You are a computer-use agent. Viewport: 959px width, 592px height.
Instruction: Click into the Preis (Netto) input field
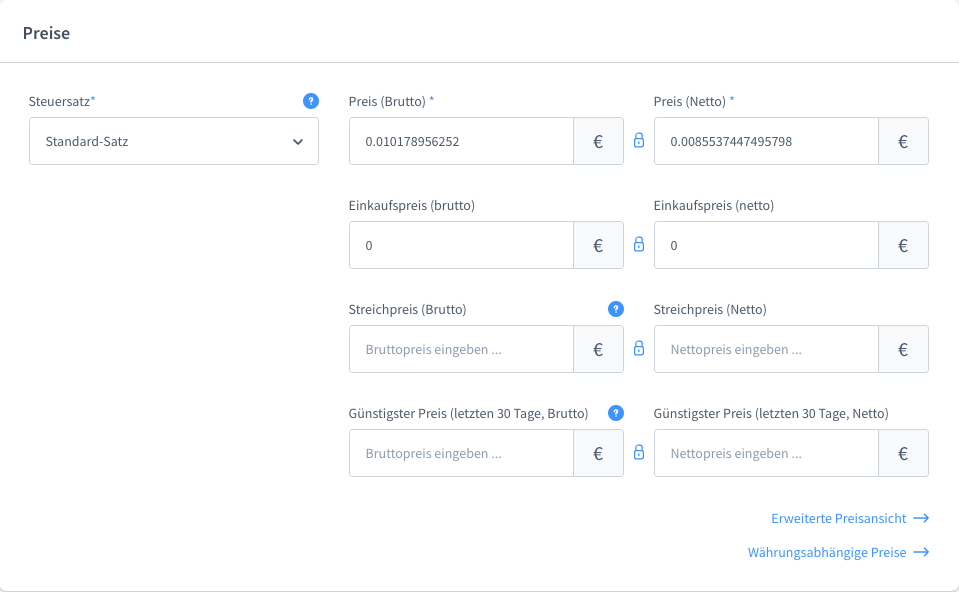pyautogui.click(x=765, y=141)
